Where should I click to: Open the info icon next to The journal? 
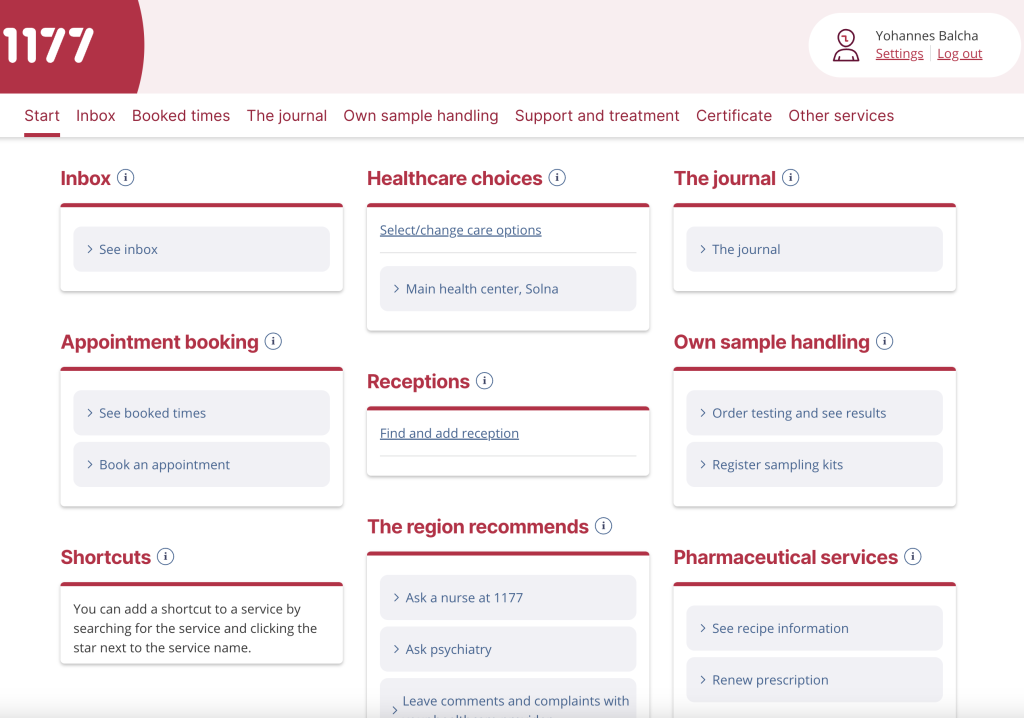pyautogui.click(x=791, y=177)
